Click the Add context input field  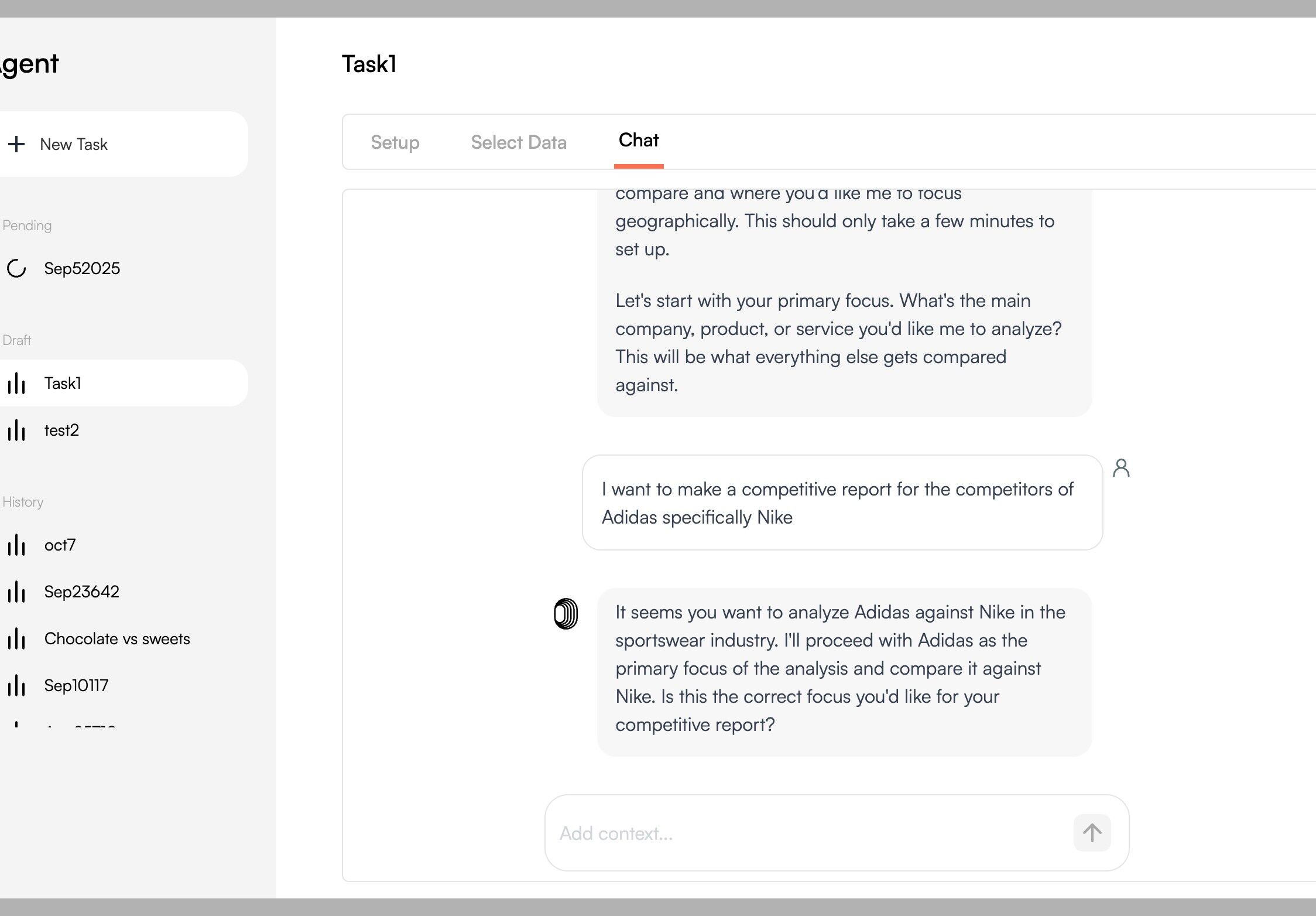coord(808,833)
